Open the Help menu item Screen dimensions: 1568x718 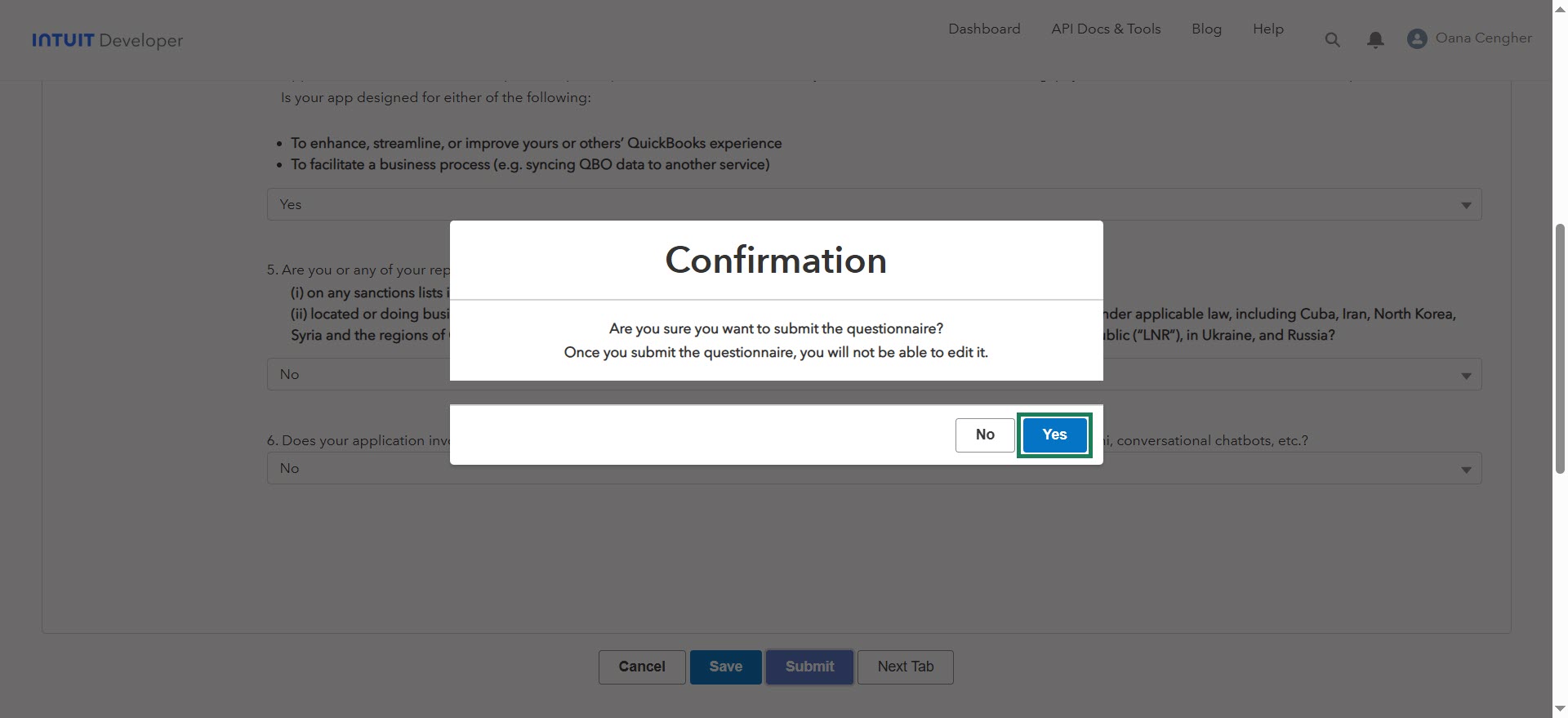point(1268,29)
